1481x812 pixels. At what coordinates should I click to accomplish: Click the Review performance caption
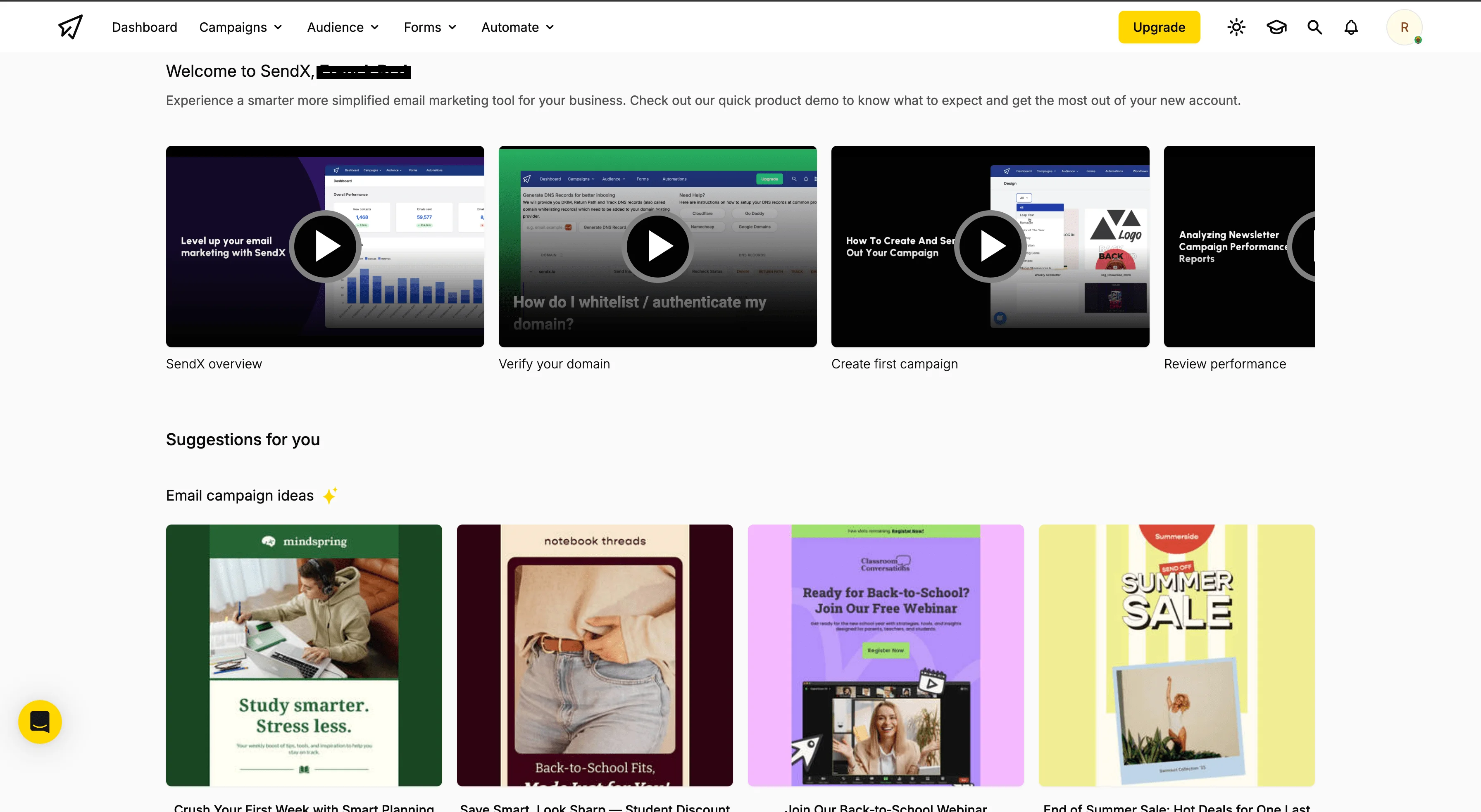1224,364
